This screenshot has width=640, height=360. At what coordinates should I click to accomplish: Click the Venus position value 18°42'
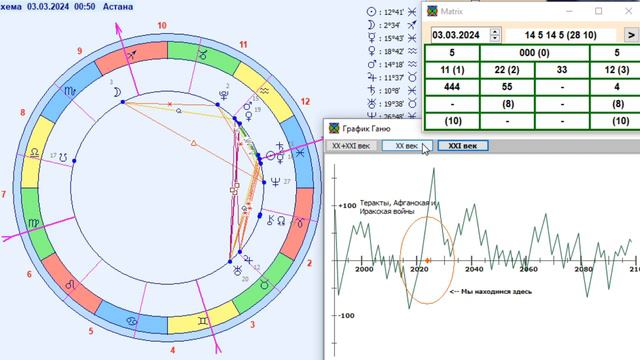(x=393, y=52)
